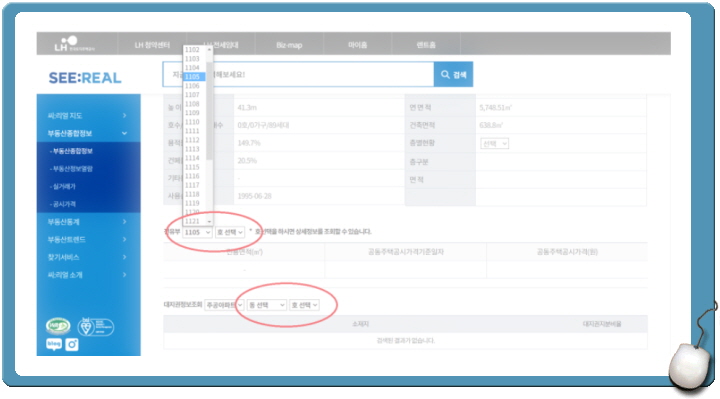Select 1114 in the open list
The width and height of the screenshot is (720, 399).
(x=194, y=158)
